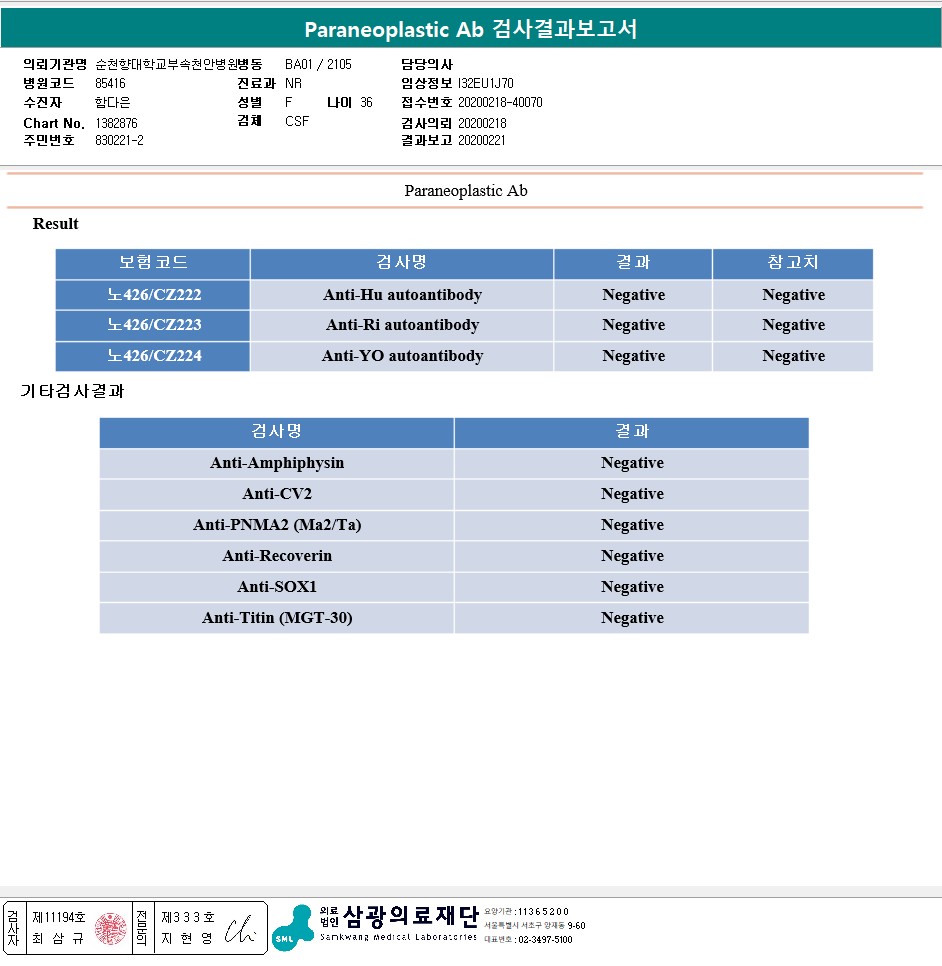Click the 보험코드 column header
942x966 pixels.
(x=153, y=263)
